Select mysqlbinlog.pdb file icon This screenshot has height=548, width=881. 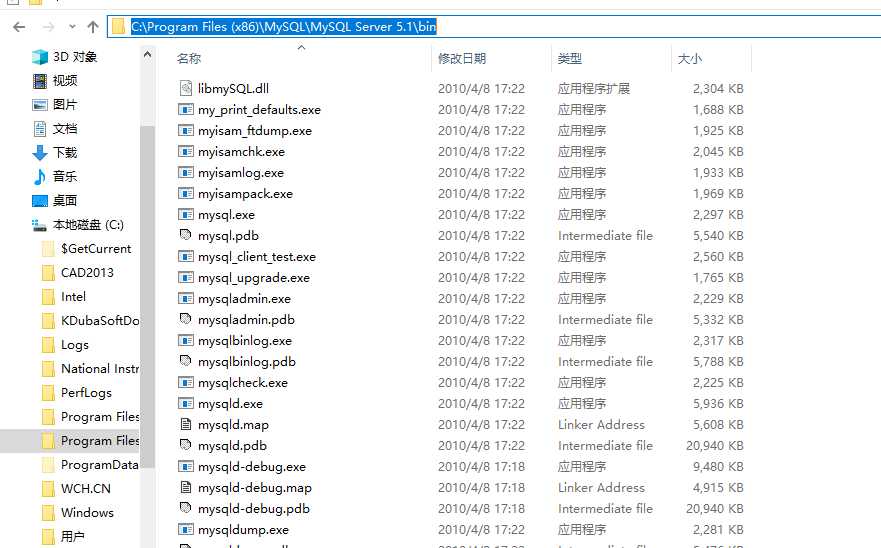point(185,360)
